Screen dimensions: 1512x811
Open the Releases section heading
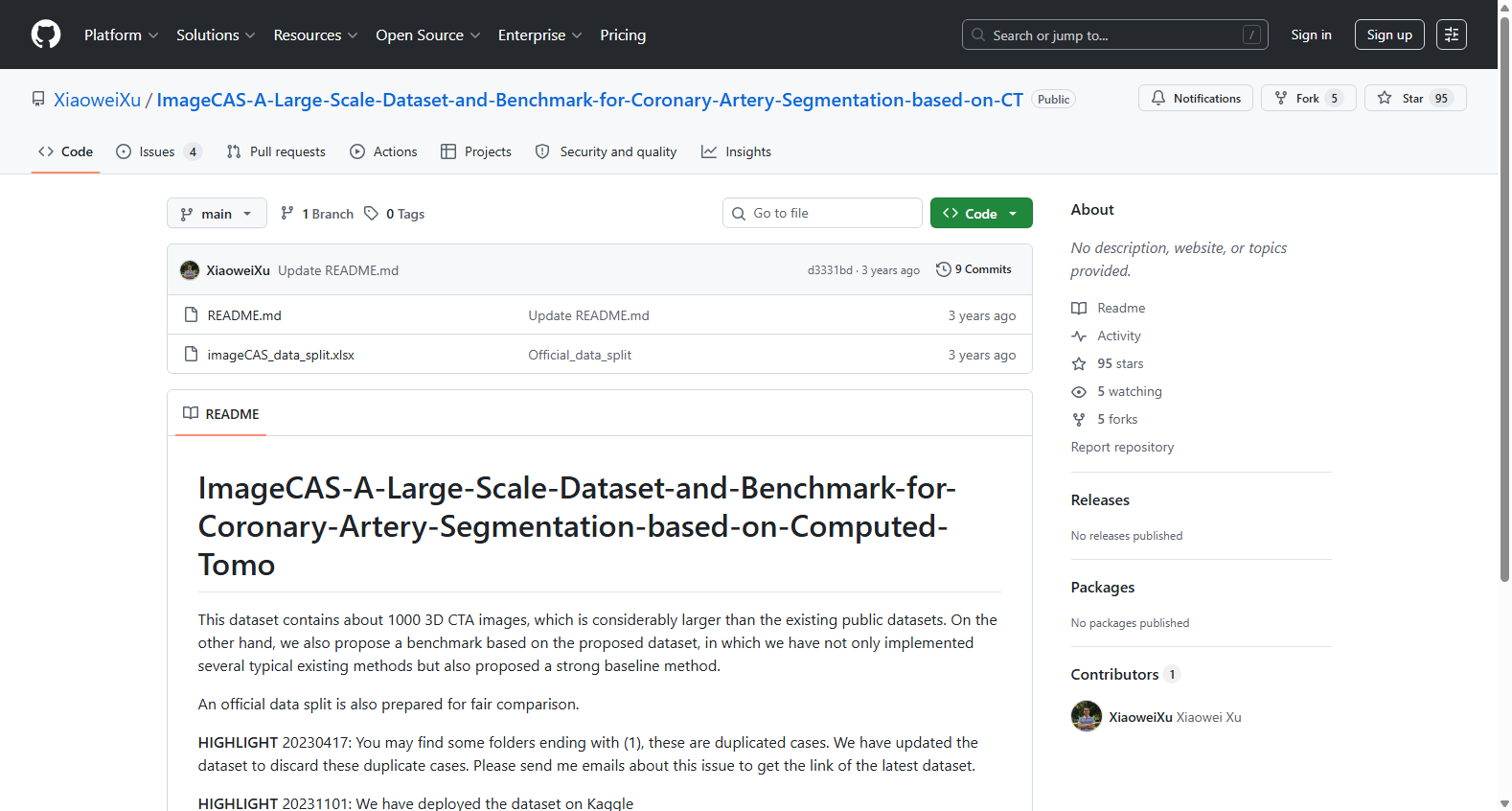tap(1100, 499)
